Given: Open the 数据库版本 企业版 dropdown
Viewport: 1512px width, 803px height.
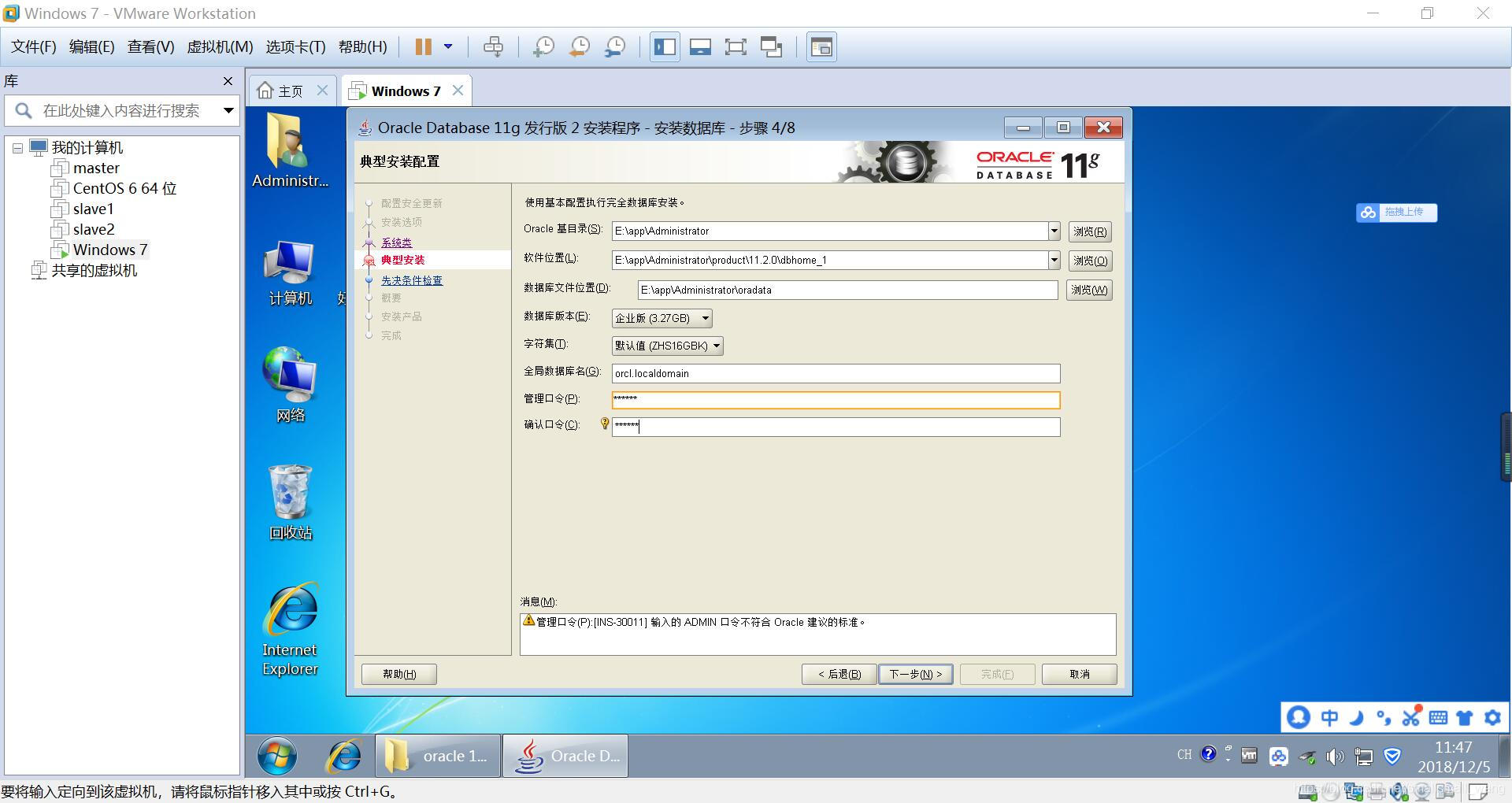Looking at the screenshot, I should point(661,318).
